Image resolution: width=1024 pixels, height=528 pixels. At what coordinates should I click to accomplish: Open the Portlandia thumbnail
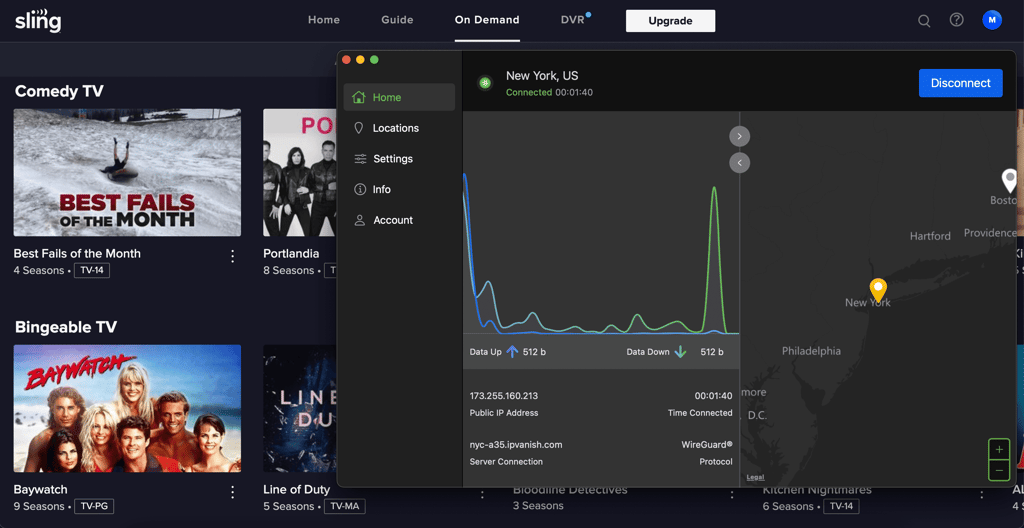pyautogui.click(x=300, y=173)
